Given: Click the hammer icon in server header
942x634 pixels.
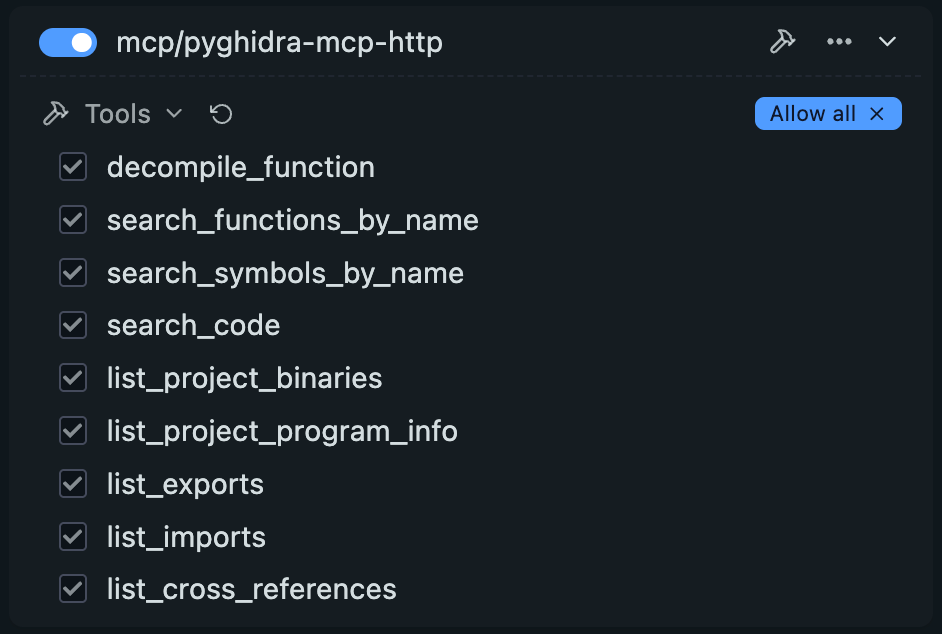Looking at the screenshot, I should (x=782, y=41).
